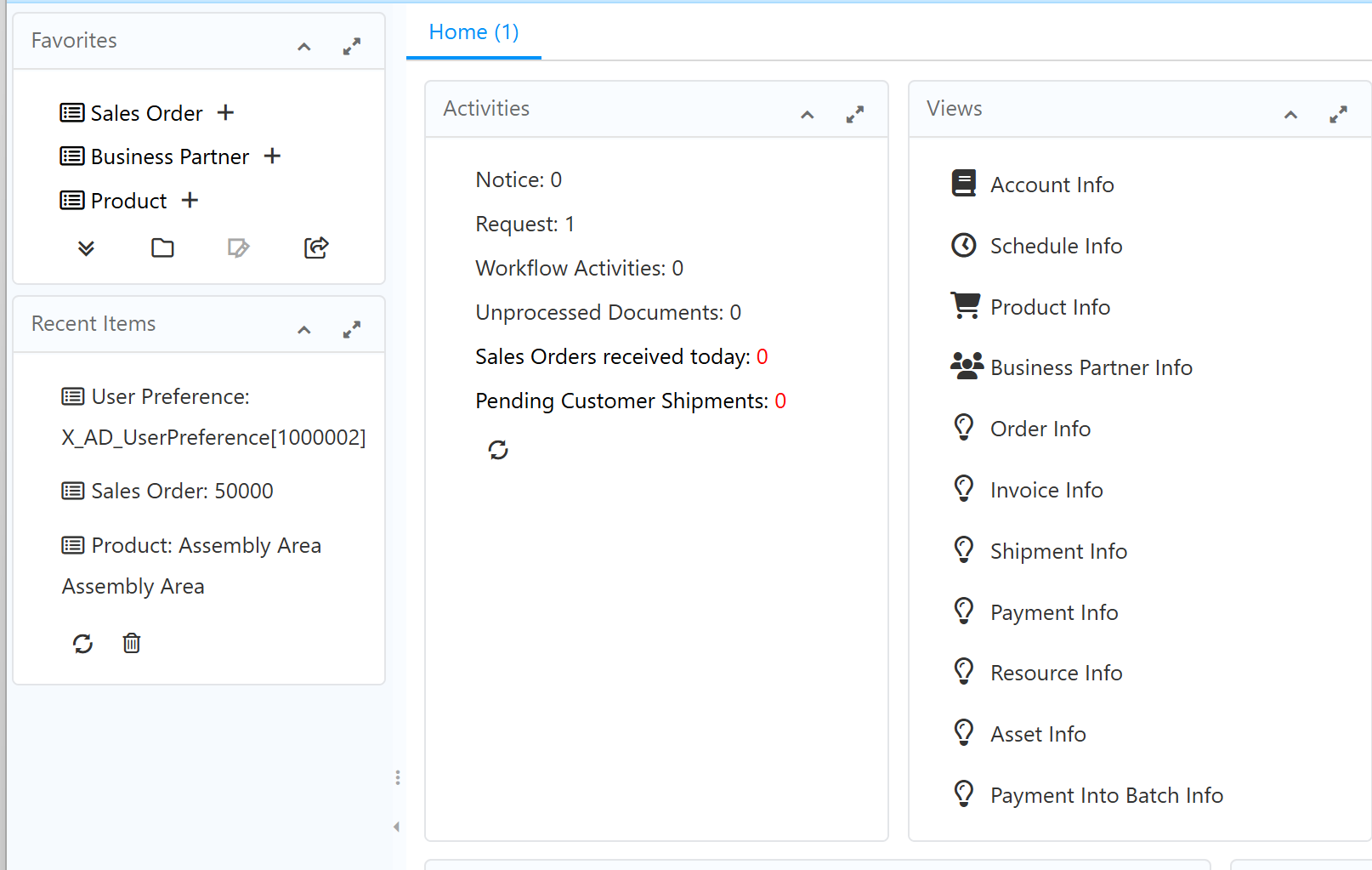This screenshot has width=1372, height=870.
Task: Collapse the Favorites panel
Action: 303,47
